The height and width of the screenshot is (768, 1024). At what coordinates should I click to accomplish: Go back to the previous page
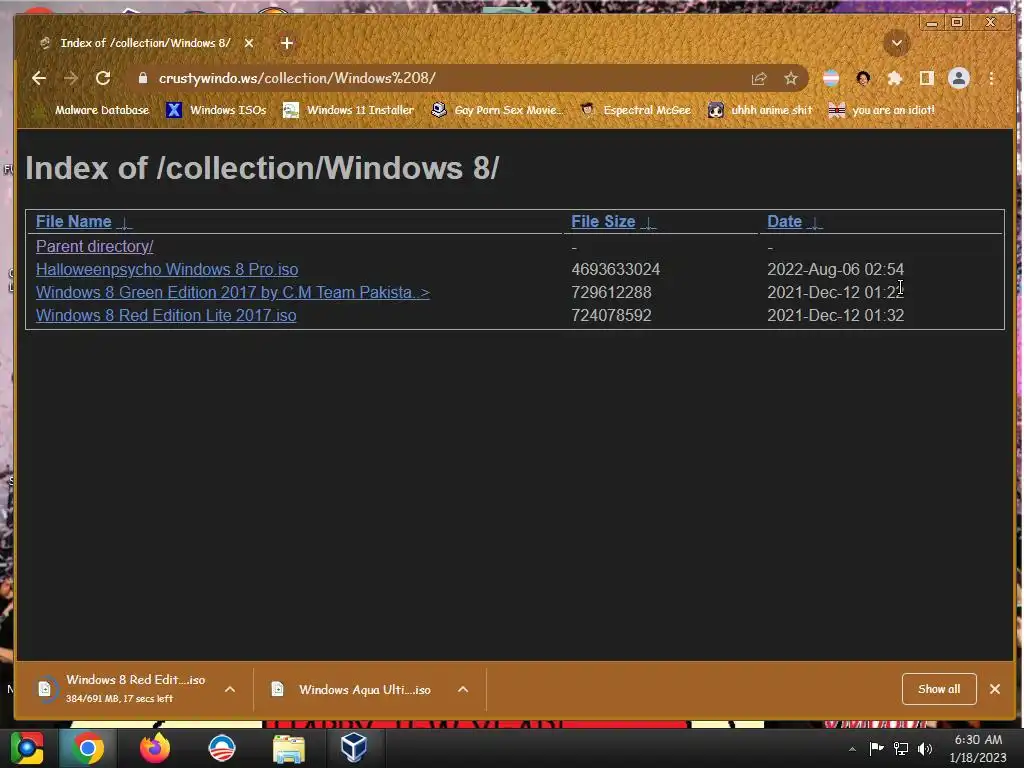click(39, 78)
